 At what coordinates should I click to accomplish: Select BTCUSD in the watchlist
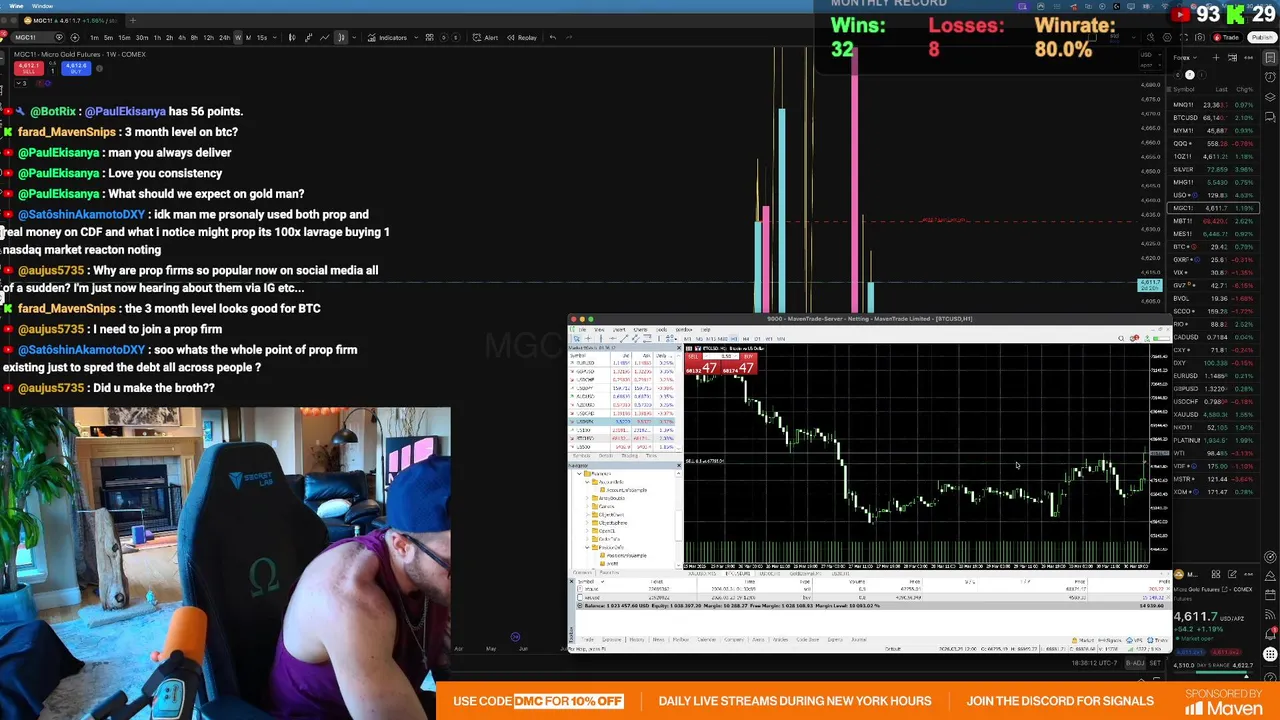coord(1213,117)
